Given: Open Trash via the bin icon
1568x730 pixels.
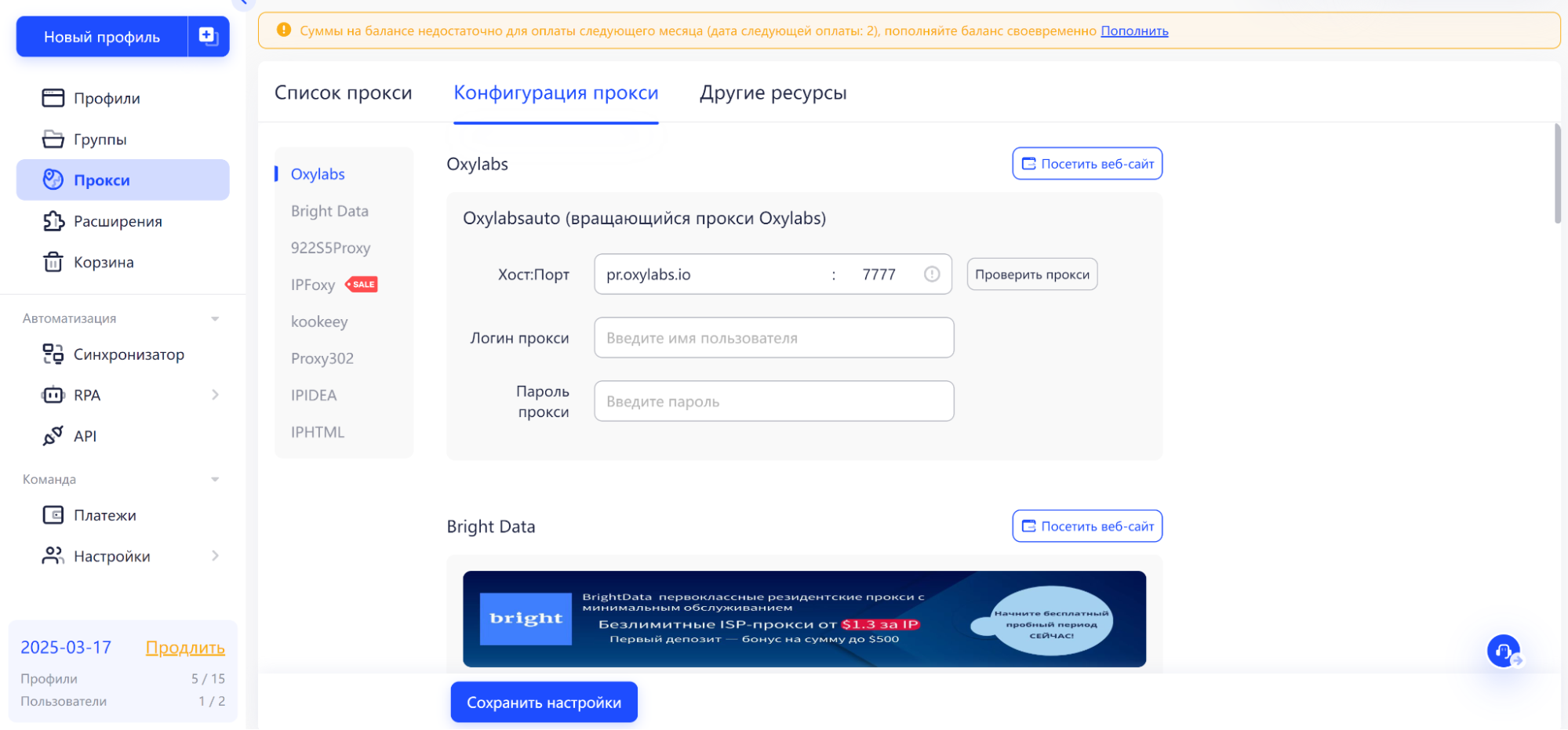Looking at the screenshot, I should 53,262.
